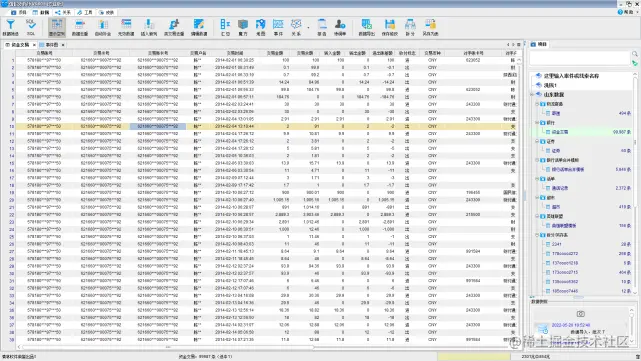The width and height of the screenshot is (641, 361).
Task: Collapse the 银行 folder in project tree
Action: pyautogui.click(x=537, y=123)
